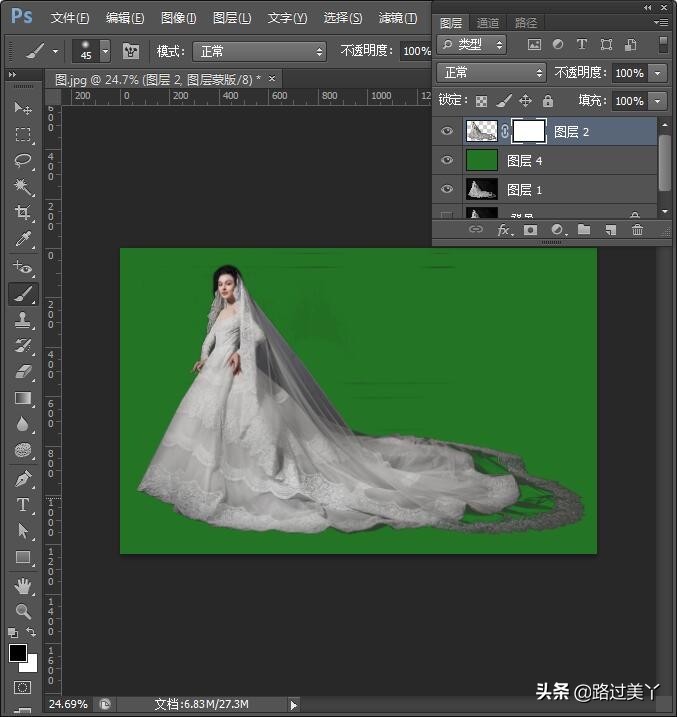This screenshot has width=677, height=717.
Task: Toggle smart object layer filter
Action: point(630,44)
